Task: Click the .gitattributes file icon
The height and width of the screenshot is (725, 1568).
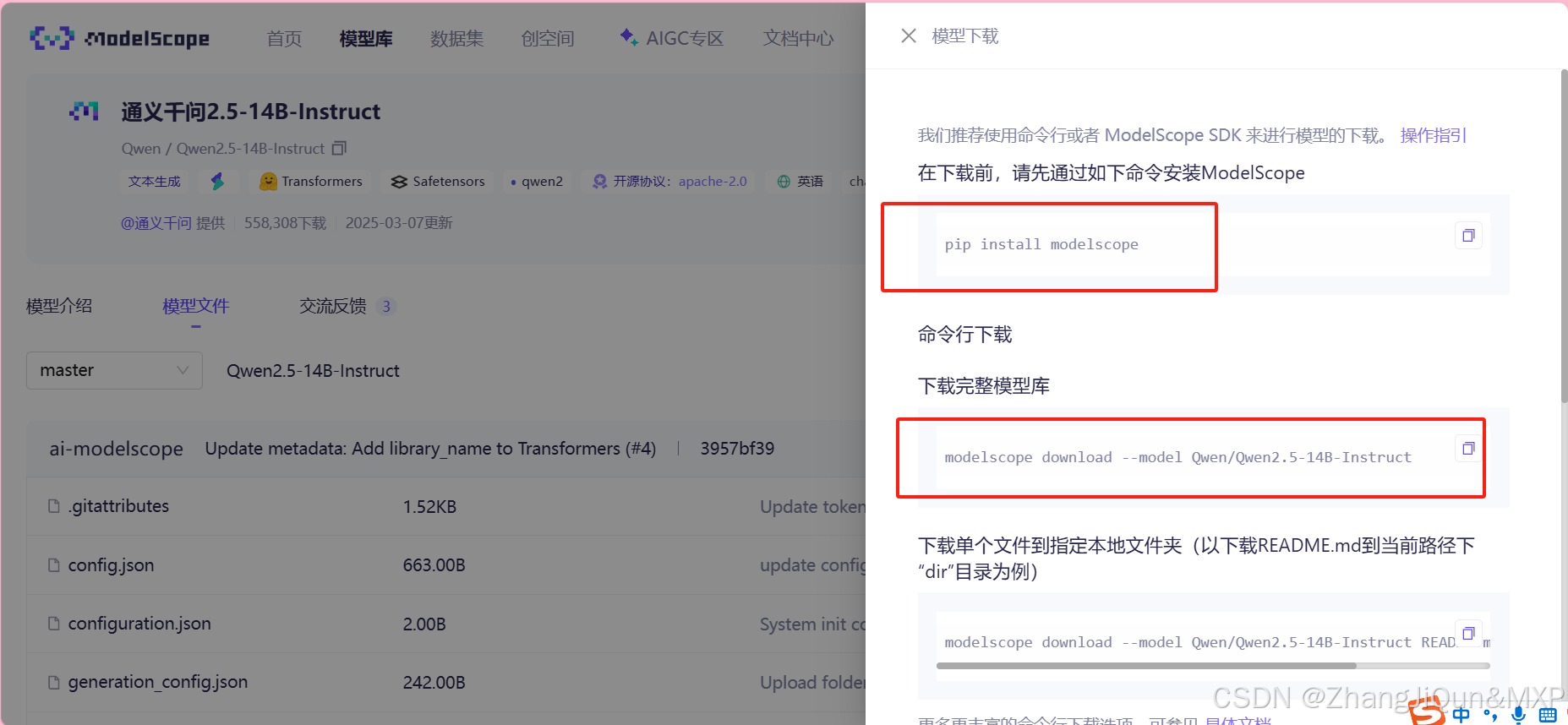Action: tap(54, 506)
